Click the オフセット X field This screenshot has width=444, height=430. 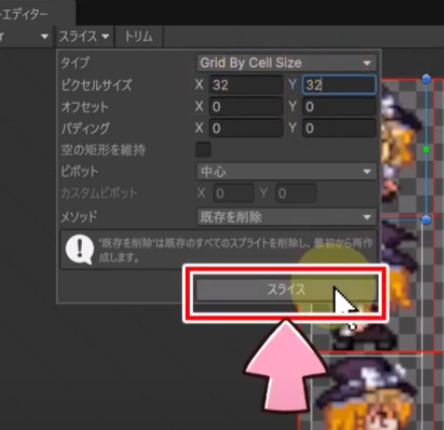coord(246,107)
